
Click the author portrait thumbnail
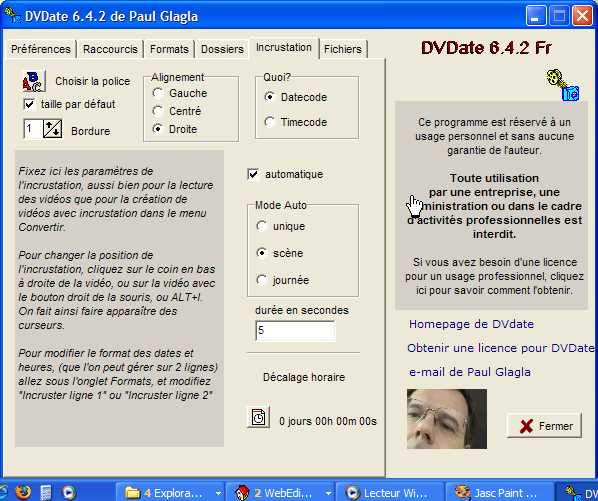[447, 419]
